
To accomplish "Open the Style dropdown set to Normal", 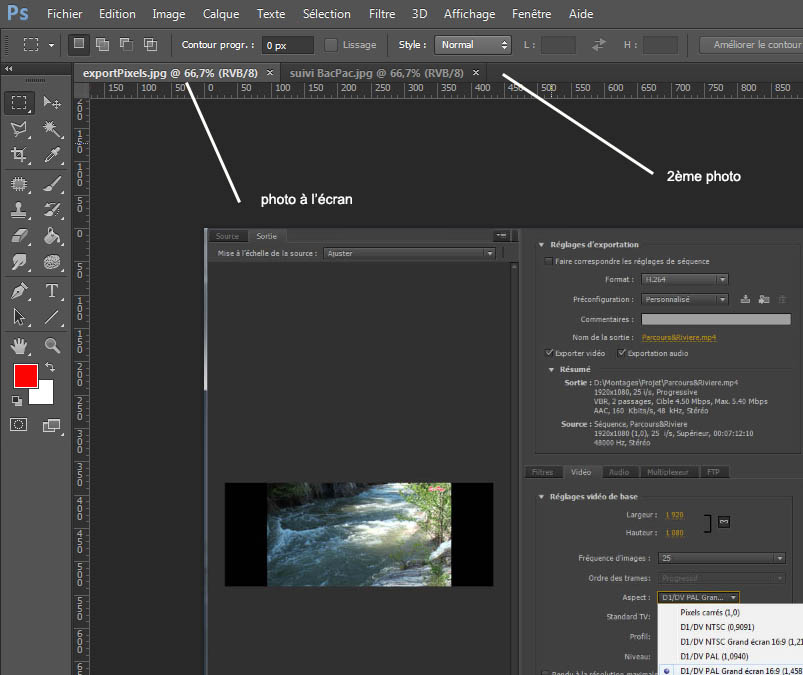I will pyautogui.click(x=473, y=45).
